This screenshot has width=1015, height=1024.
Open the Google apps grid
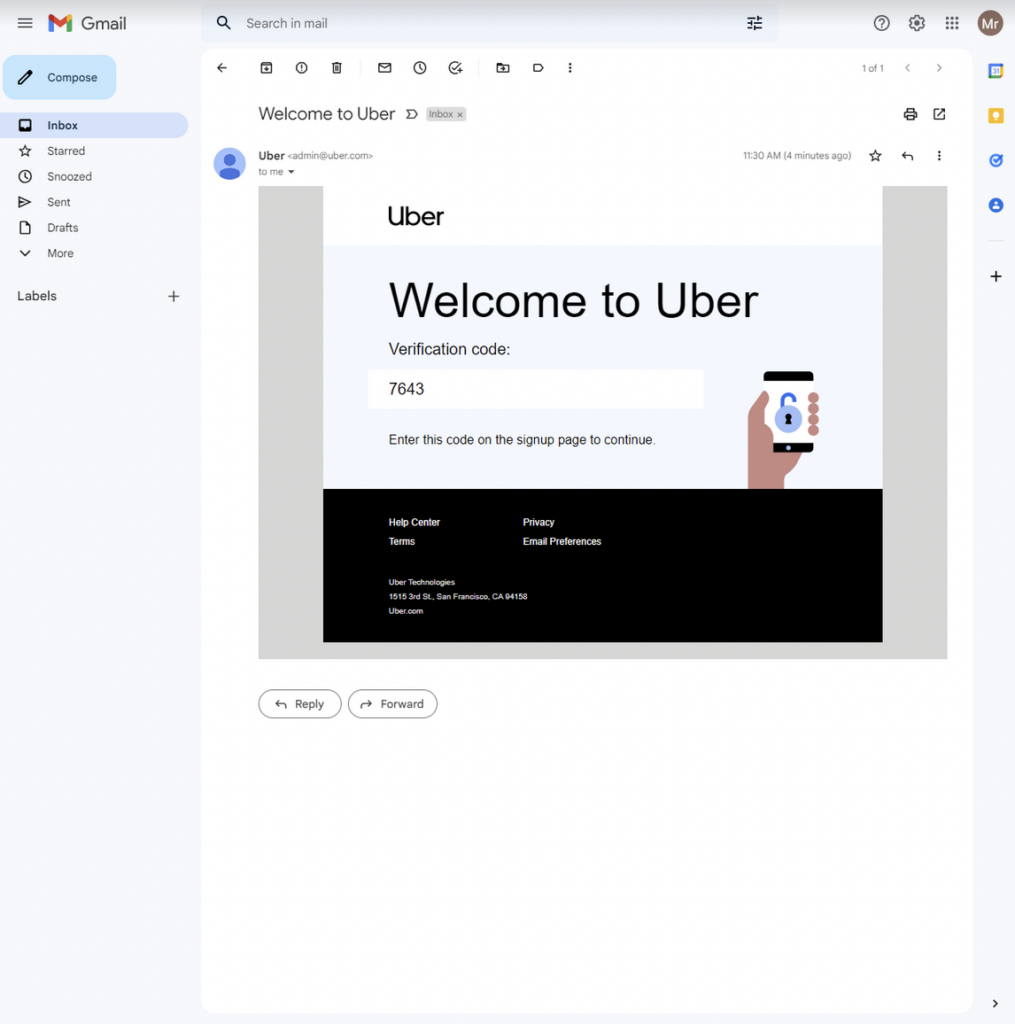click(x=952, y=24)
